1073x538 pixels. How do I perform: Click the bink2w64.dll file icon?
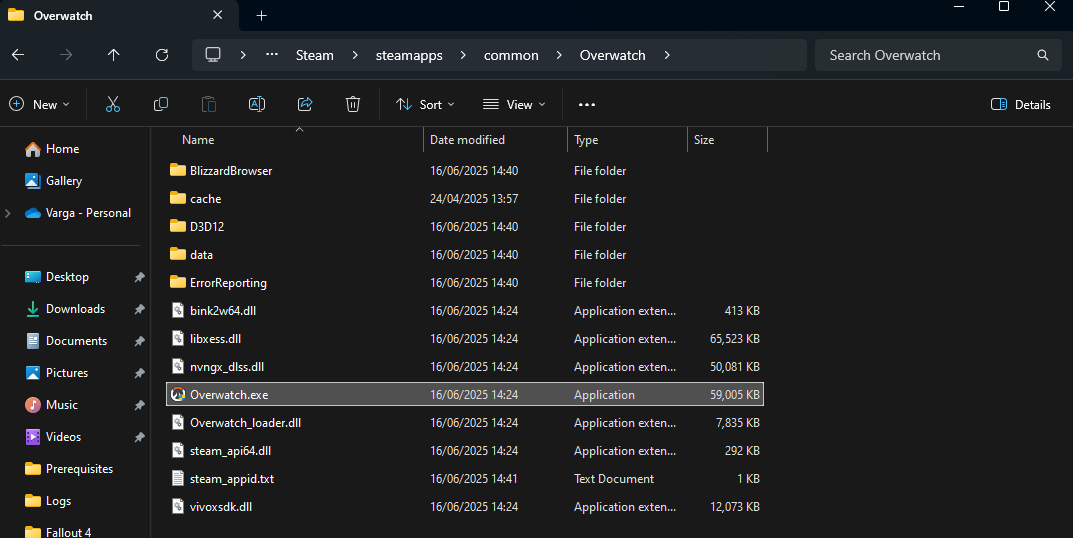coord(178,310)
